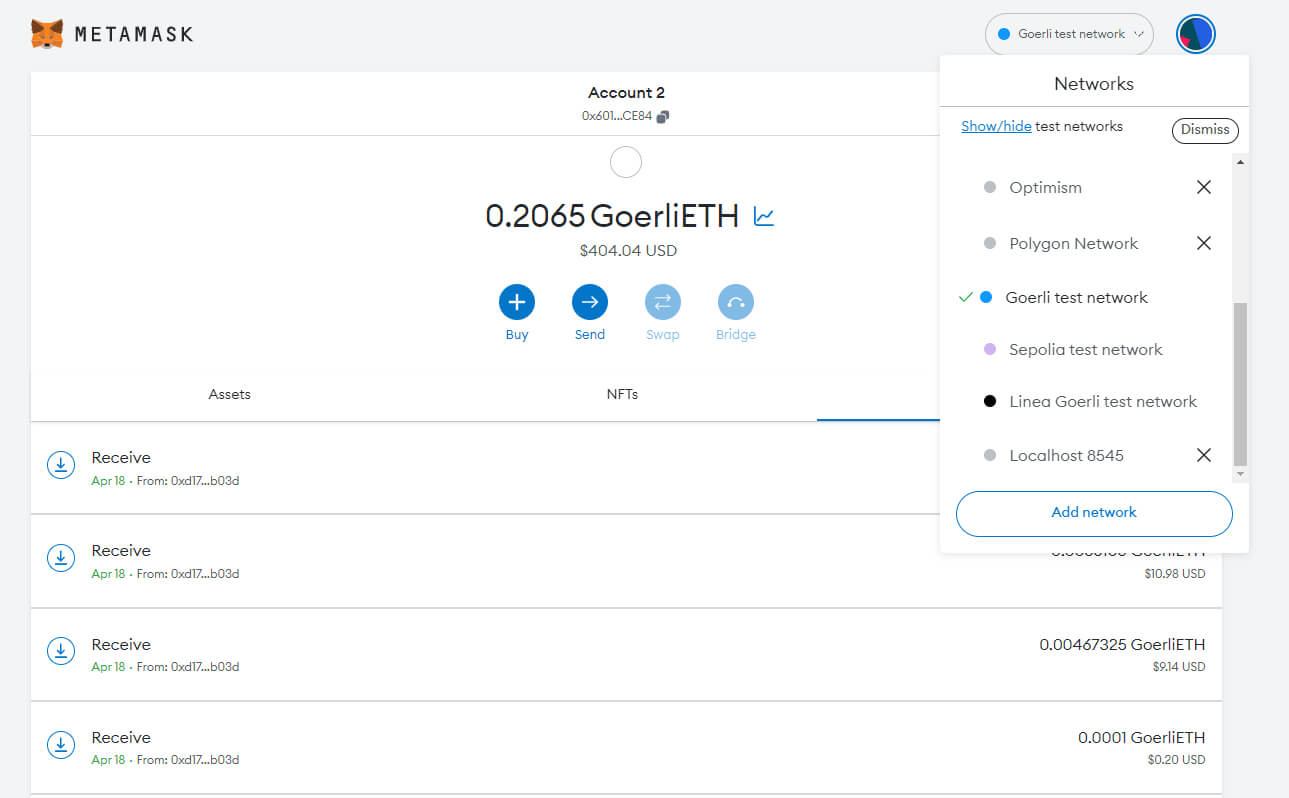Screen dimensions: 1289x798
Task: Copy the Account 2 address
Action: 663,116
